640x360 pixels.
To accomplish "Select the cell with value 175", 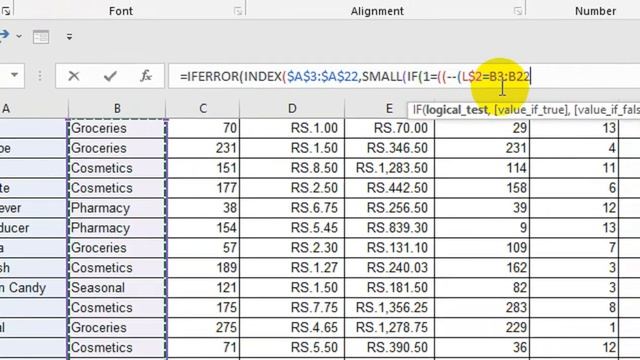I will pyautogui.click(x=203, y=308).
